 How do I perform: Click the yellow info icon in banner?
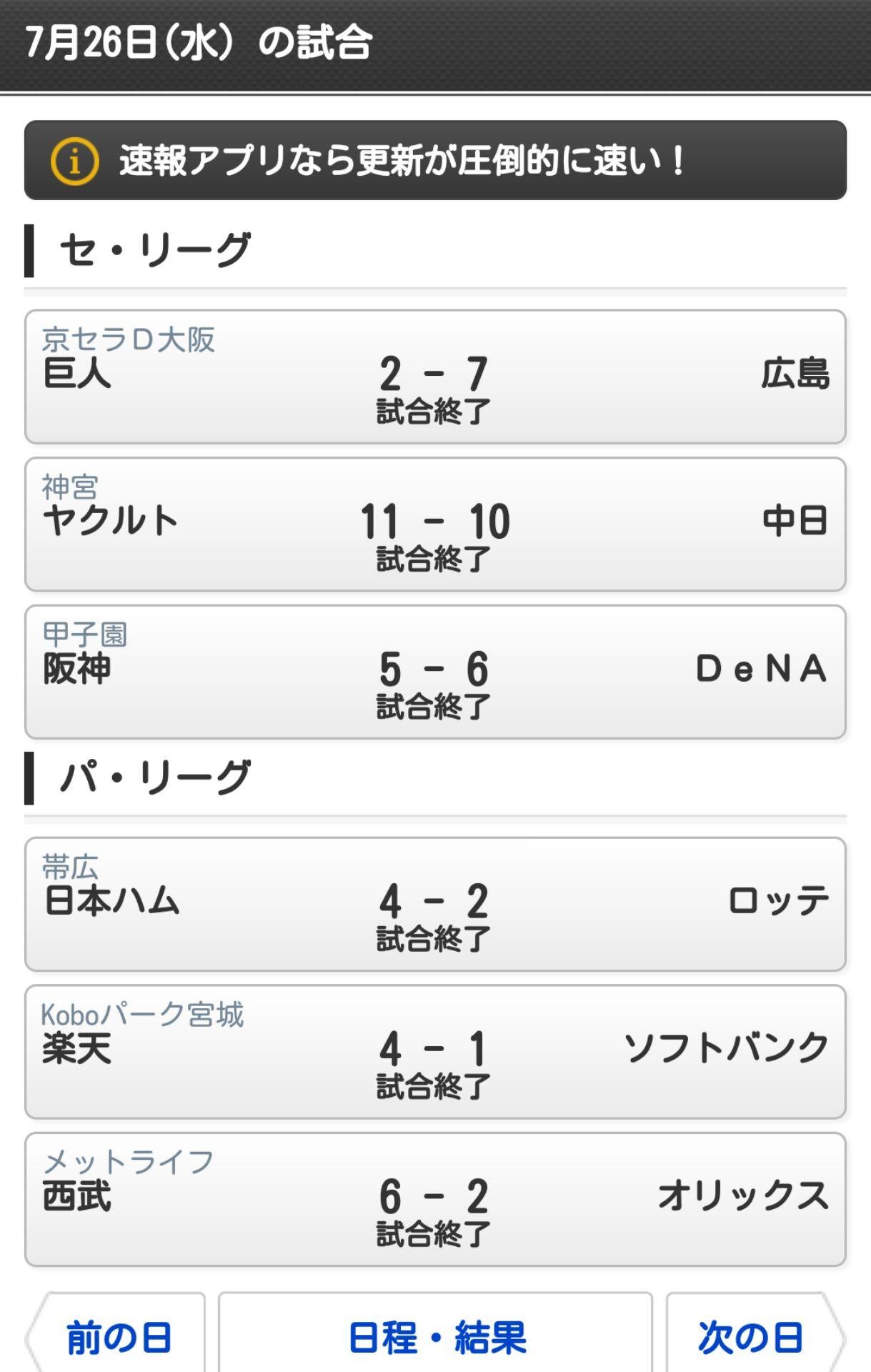pos(74,161)
